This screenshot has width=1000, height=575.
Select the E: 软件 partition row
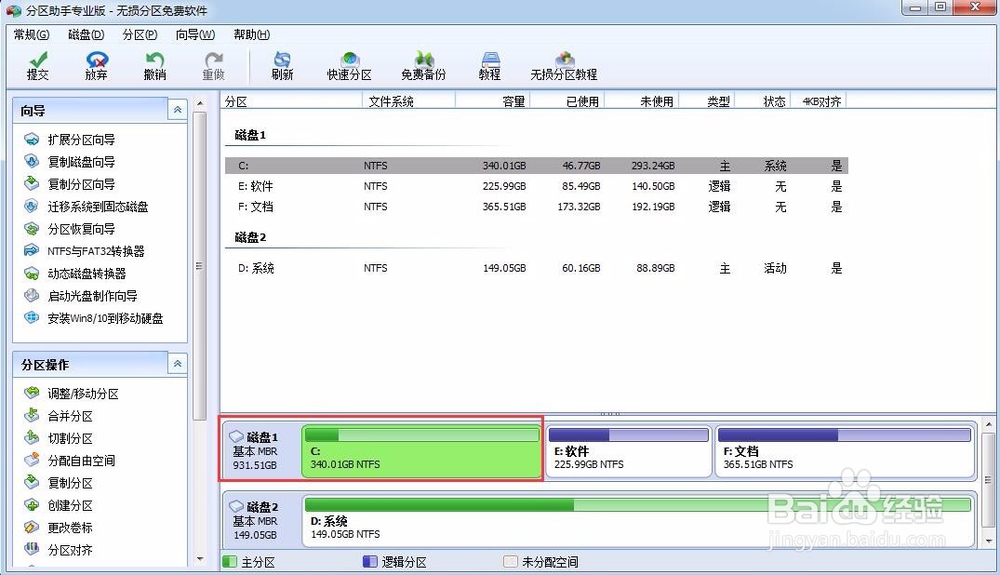[x=536, y=186]
